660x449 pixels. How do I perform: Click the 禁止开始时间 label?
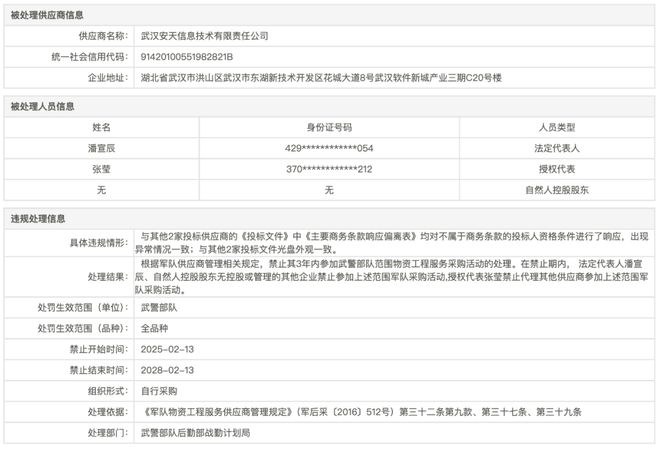[x=98, y=350]
